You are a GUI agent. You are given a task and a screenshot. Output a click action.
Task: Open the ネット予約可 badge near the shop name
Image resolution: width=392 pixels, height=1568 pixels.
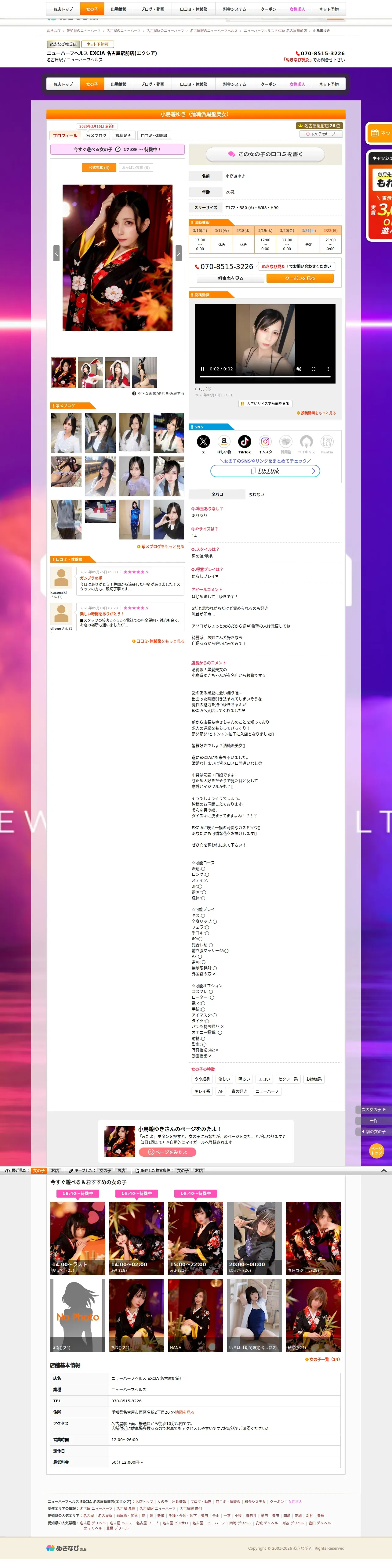click(97, 45)
